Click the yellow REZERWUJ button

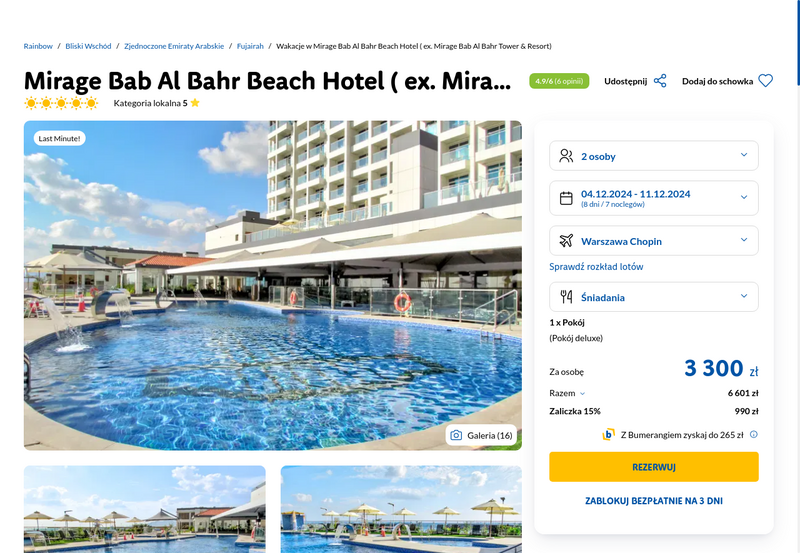pyautogui.click(x=654, y=467)
